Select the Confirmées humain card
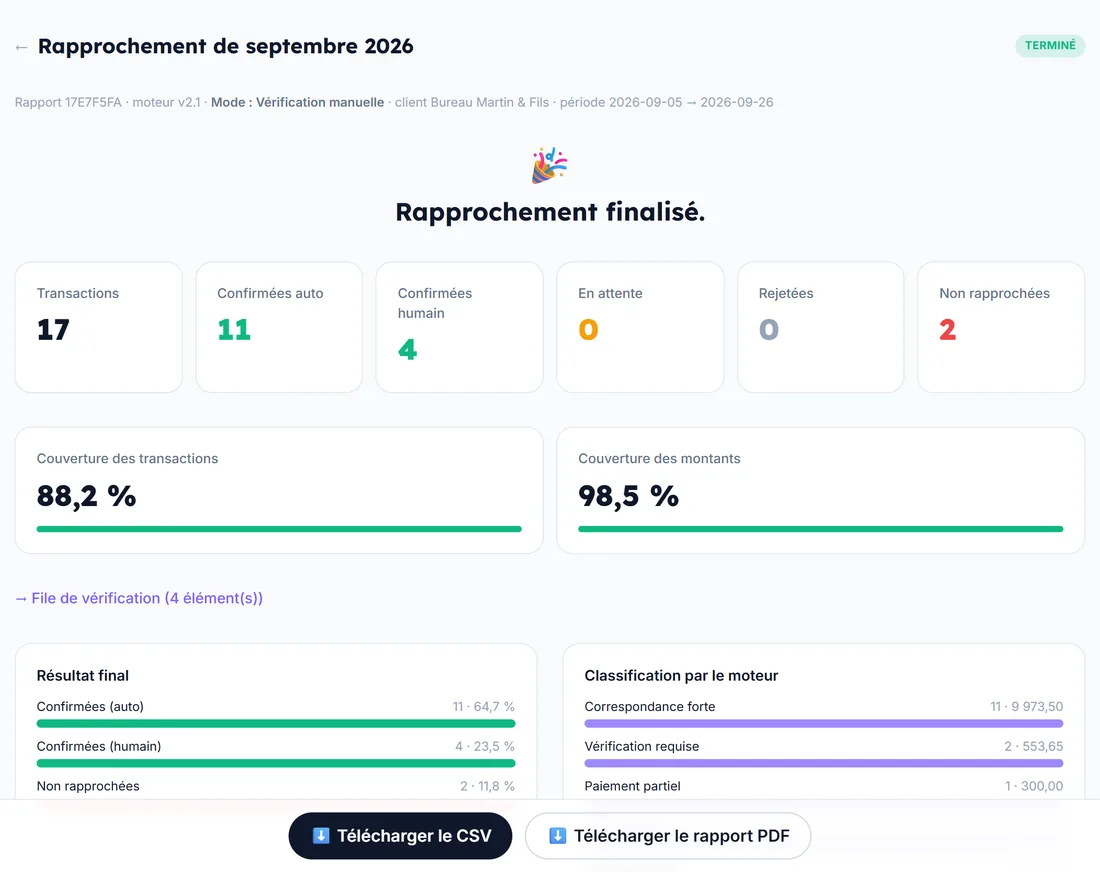 tap(460, 327)
